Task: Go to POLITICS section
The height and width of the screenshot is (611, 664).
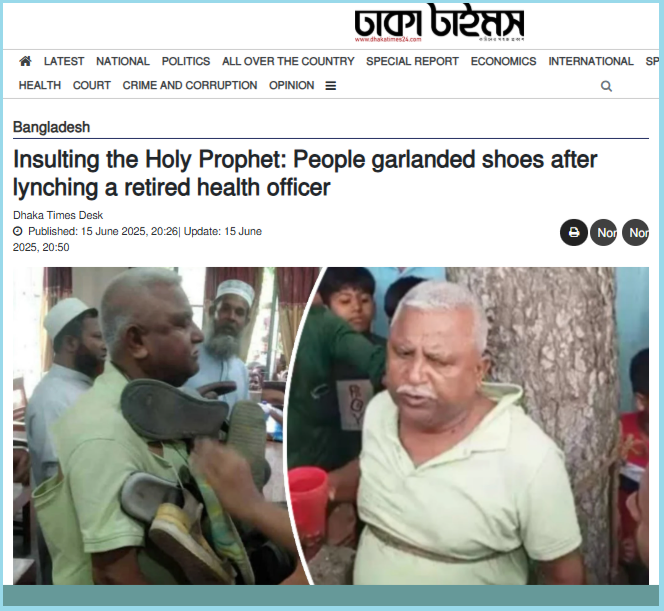Action: click(186, 61)
